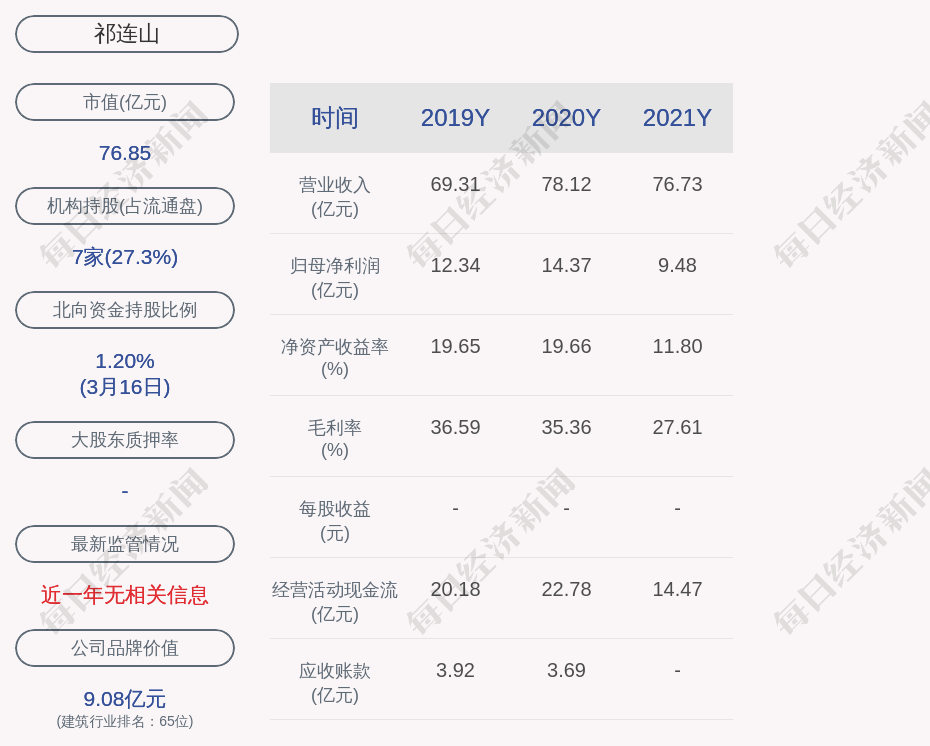
Task: Select the 2020Y column header
Action: (x=566, y=118)
